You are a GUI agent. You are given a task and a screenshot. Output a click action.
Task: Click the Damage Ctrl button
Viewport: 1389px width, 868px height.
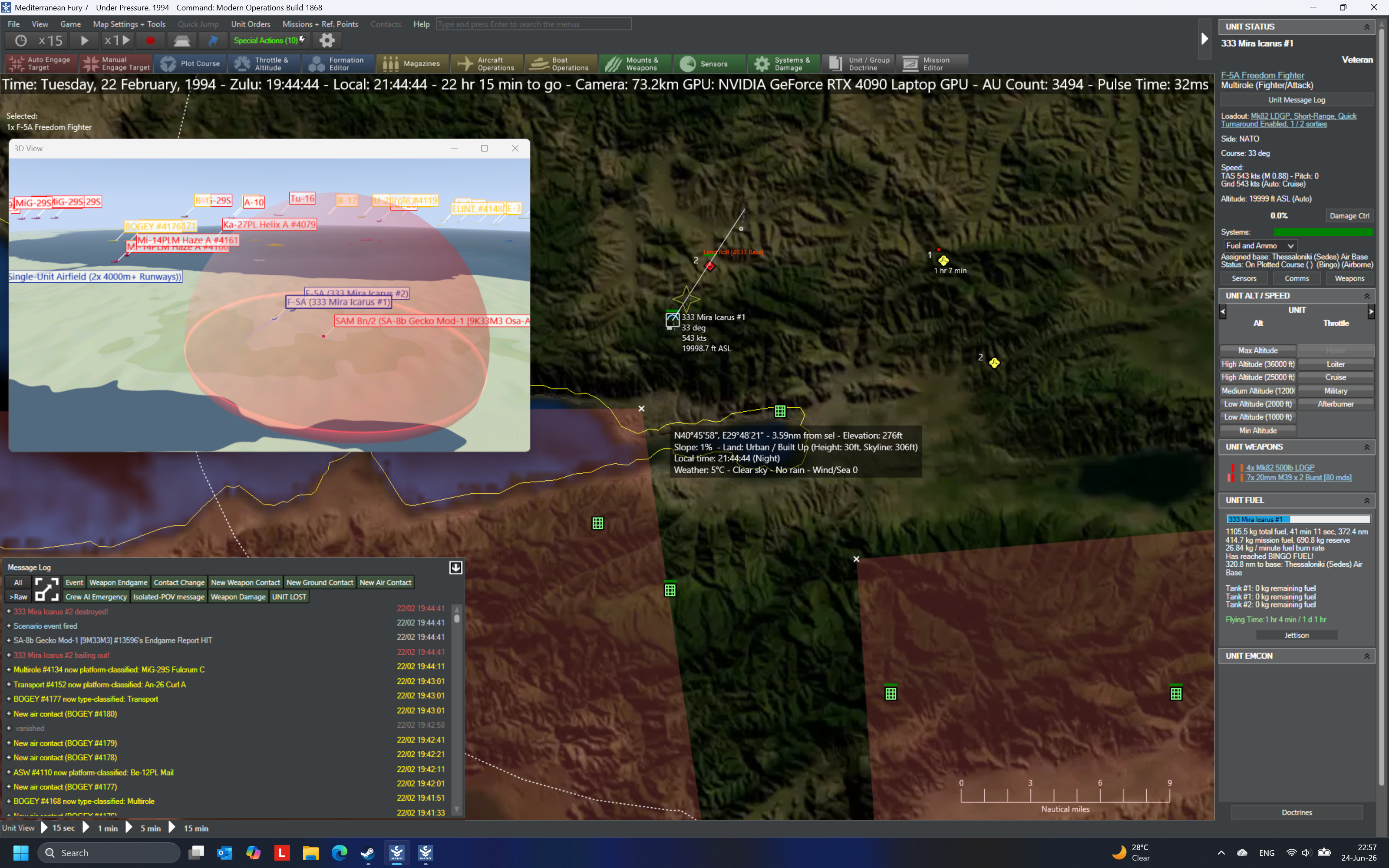point(1349,216)
